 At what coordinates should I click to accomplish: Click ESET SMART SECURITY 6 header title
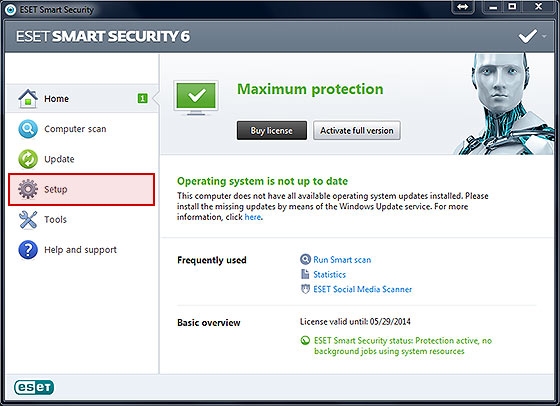pyautogui.click(x=103, y=36)
